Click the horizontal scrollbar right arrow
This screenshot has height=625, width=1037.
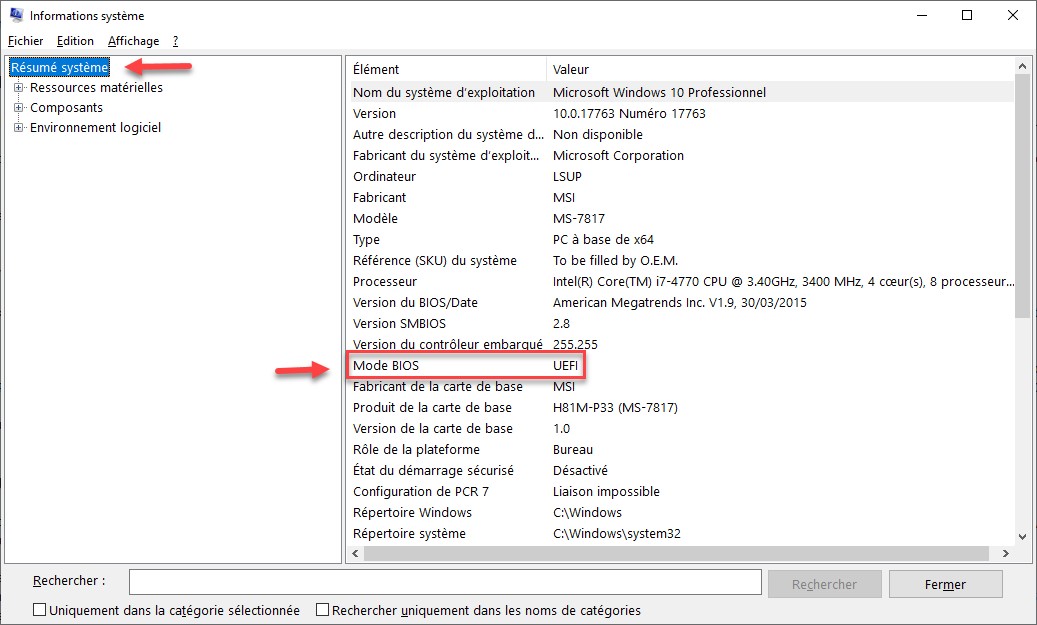click(x=1005, y=553)
